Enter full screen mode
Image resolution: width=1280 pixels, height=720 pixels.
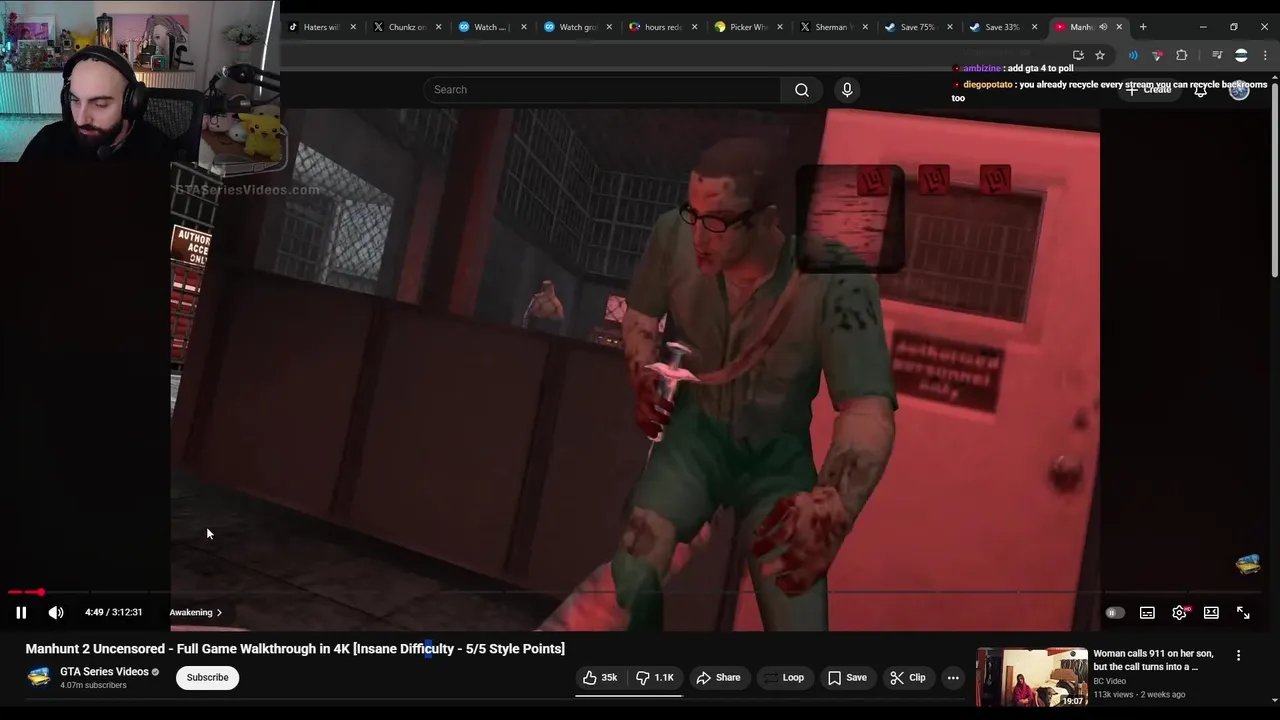(1243, 612)
